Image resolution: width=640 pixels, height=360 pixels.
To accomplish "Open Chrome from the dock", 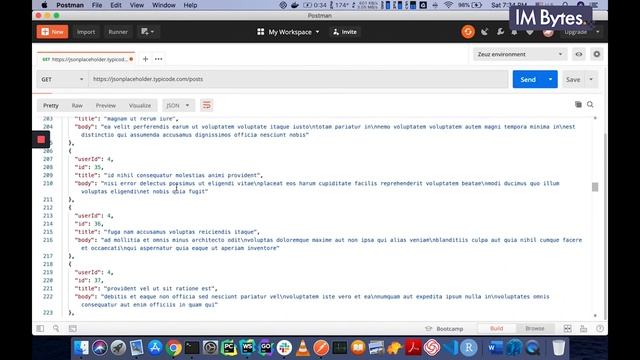I will point(173,348).
